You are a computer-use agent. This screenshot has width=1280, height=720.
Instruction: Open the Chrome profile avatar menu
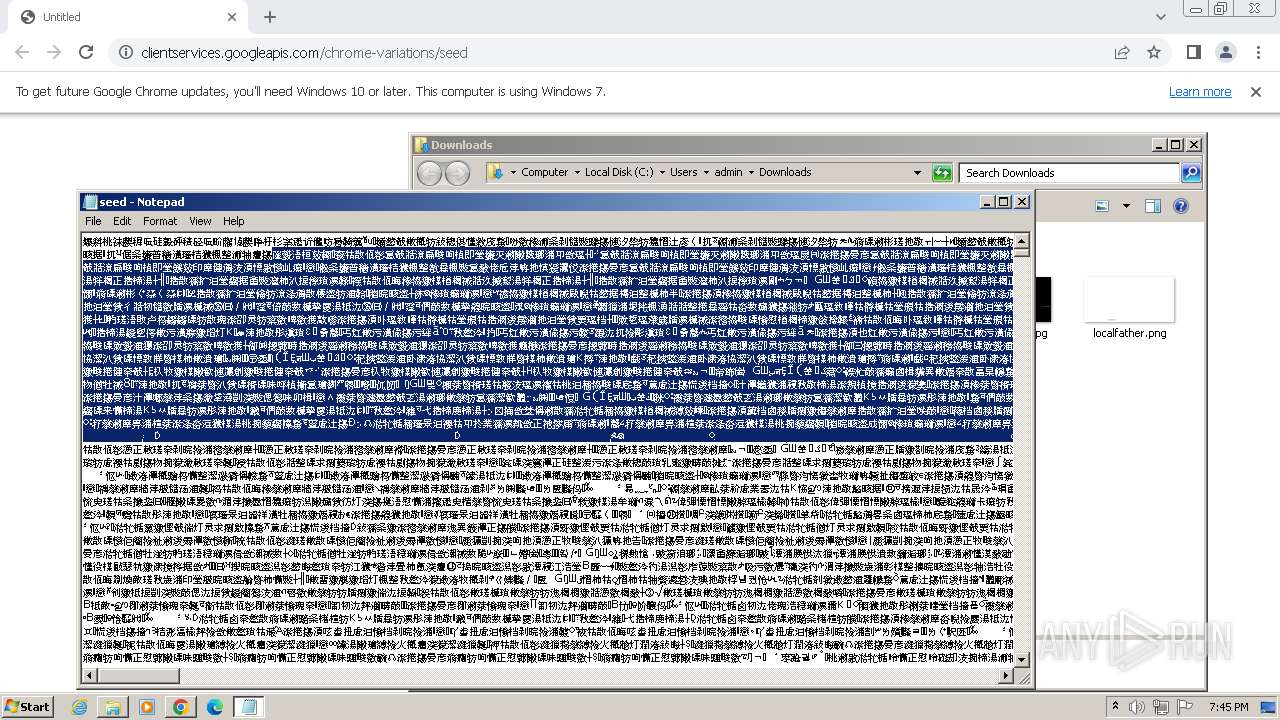coord(1226,52)
